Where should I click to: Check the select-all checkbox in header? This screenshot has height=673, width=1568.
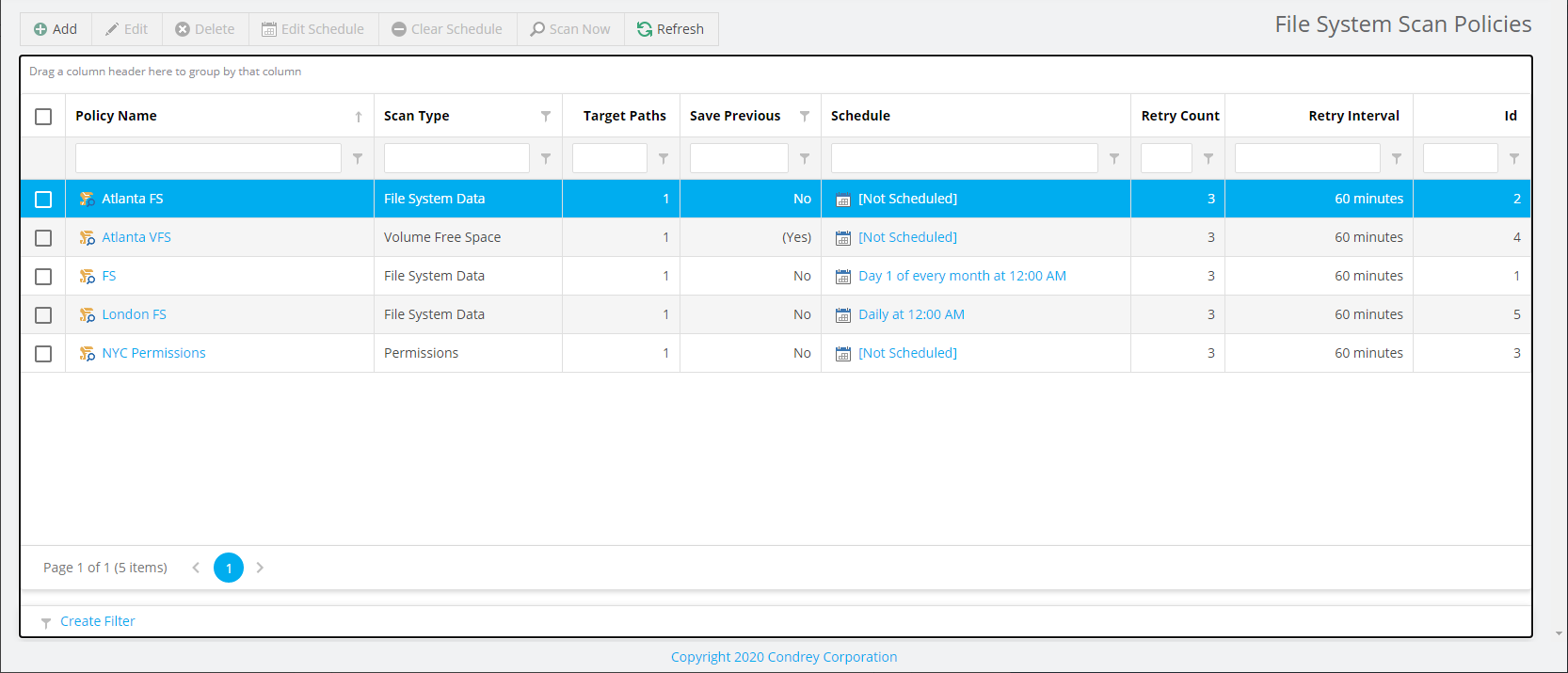coord(43,117)
